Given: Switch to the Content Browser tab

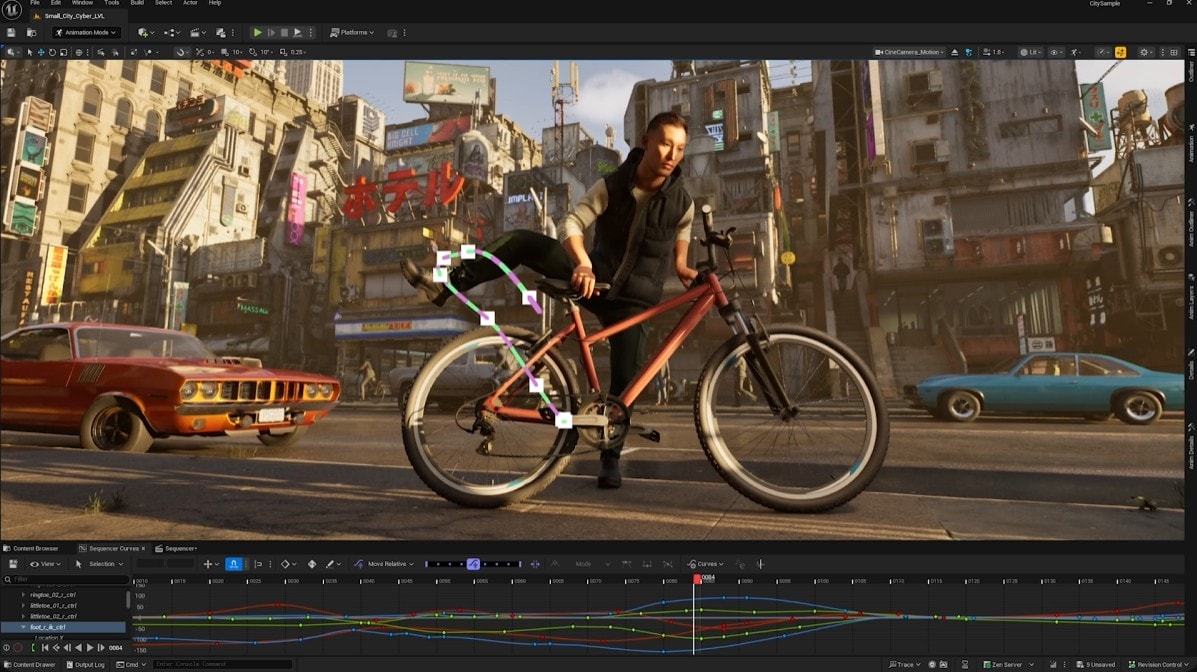Looking at the screenshot, I should 32,548.
